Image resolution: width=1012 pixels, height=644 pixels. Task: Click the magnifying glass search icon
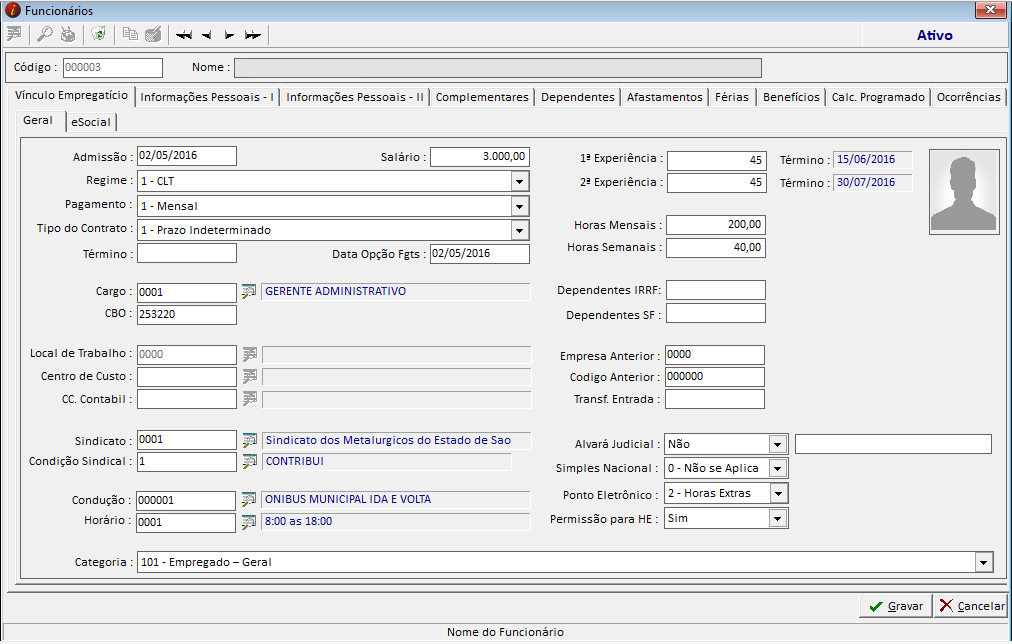point(45,34)
